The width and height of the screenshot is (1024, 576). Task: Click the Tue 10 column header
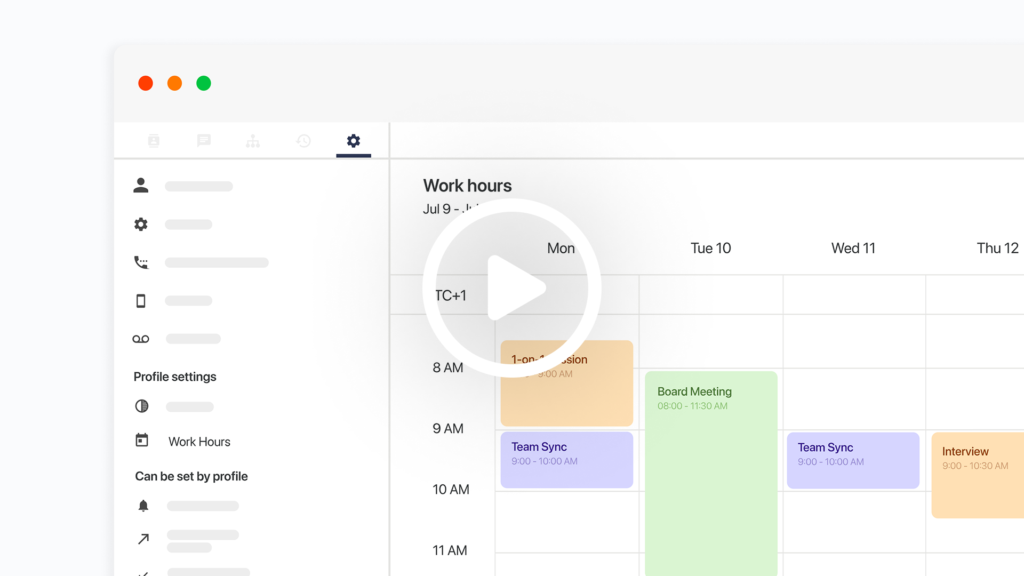(x=710, y=248)
